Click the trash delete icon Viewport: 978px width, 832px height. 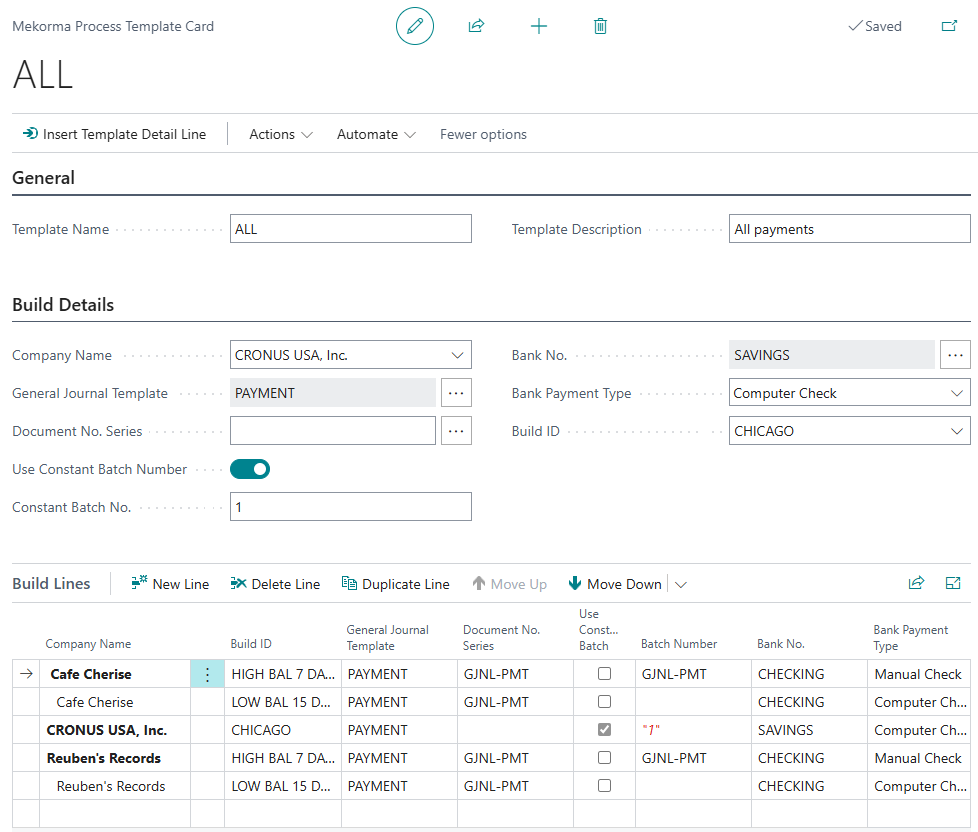601,26
